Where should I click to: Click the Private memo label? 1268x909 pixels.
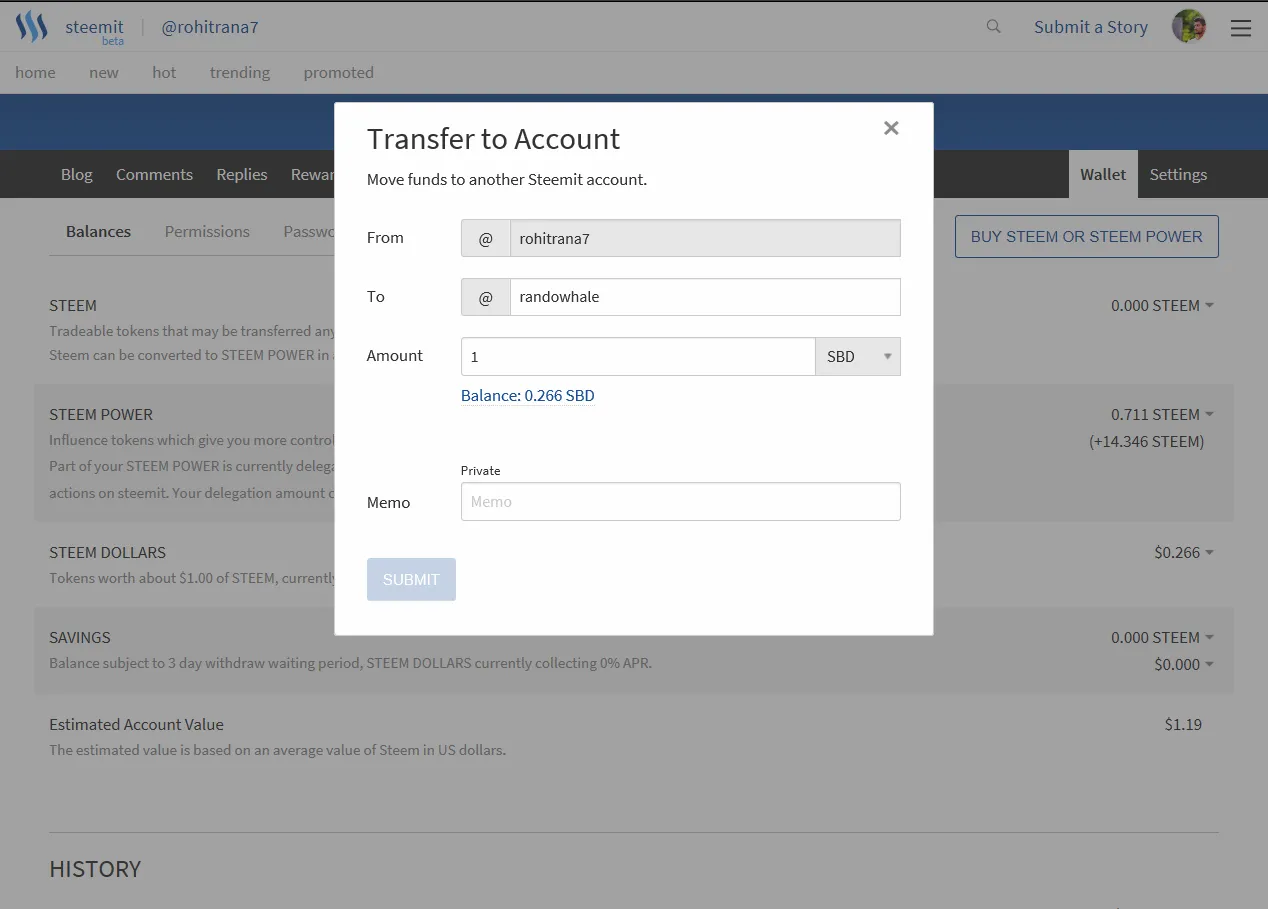481,471
